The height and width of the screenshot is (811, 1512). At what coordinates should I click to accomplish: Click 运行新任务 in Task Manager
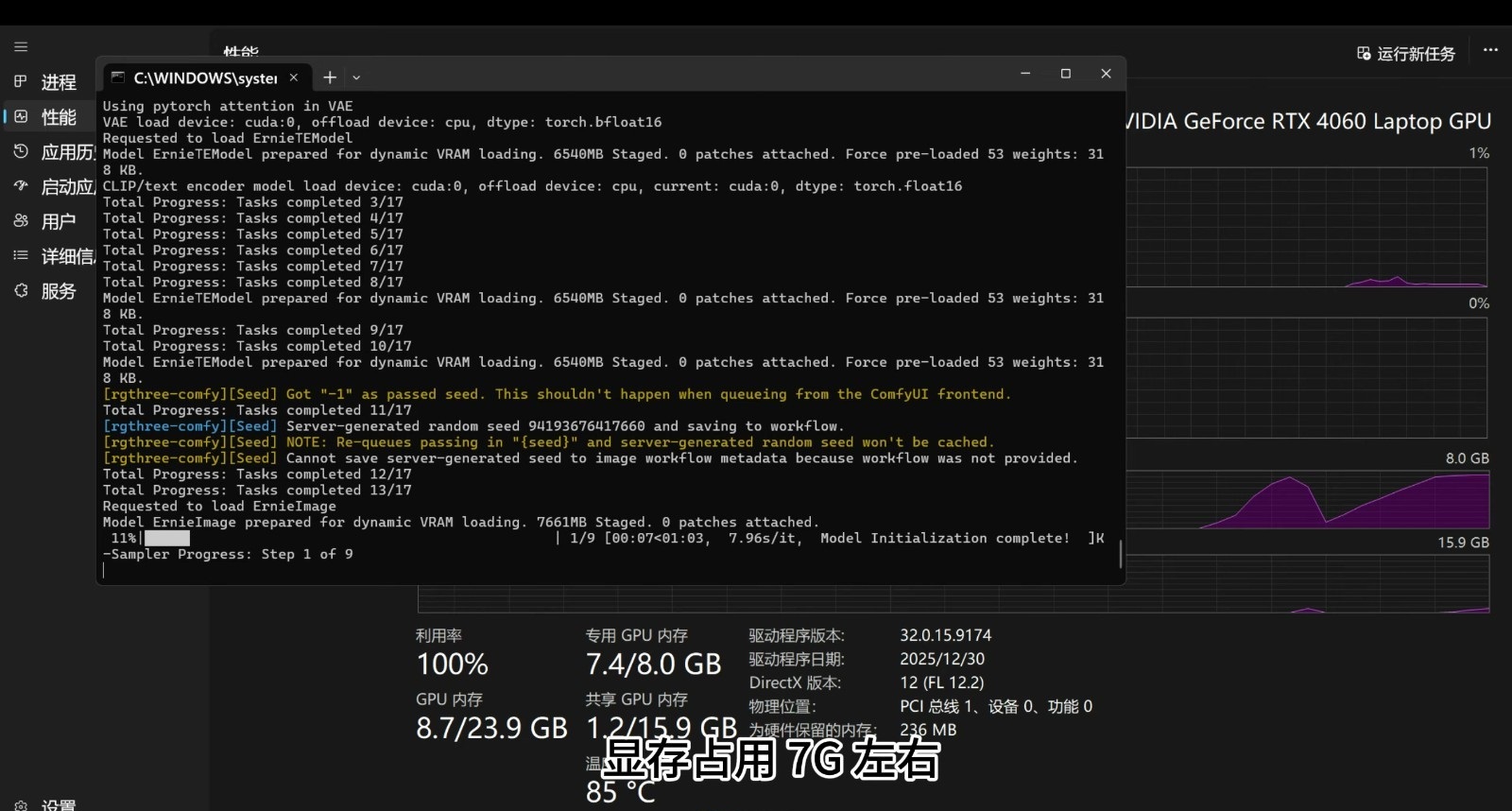[x=1406, y=54]
